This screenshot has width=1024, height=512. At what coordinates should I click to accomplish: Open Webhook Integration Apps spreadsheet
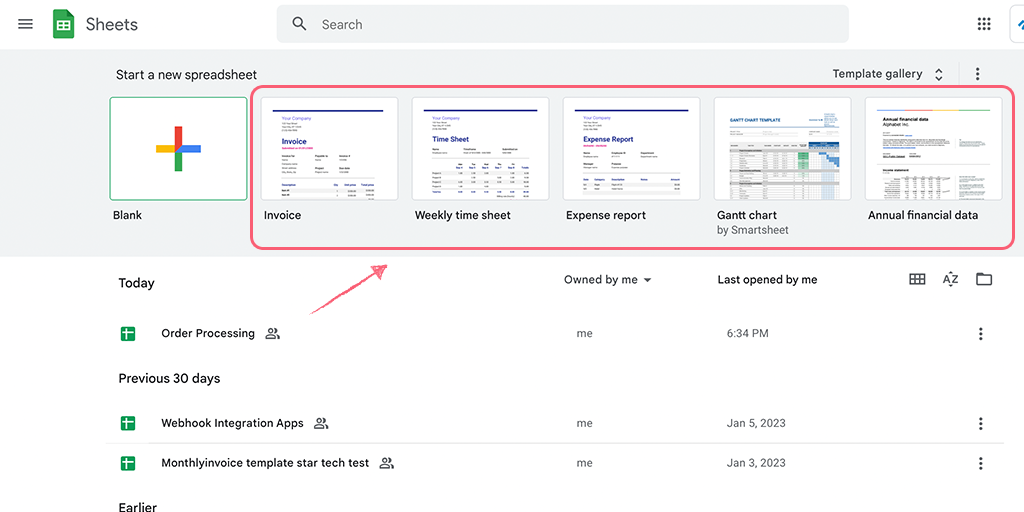[x=232, y=423]
